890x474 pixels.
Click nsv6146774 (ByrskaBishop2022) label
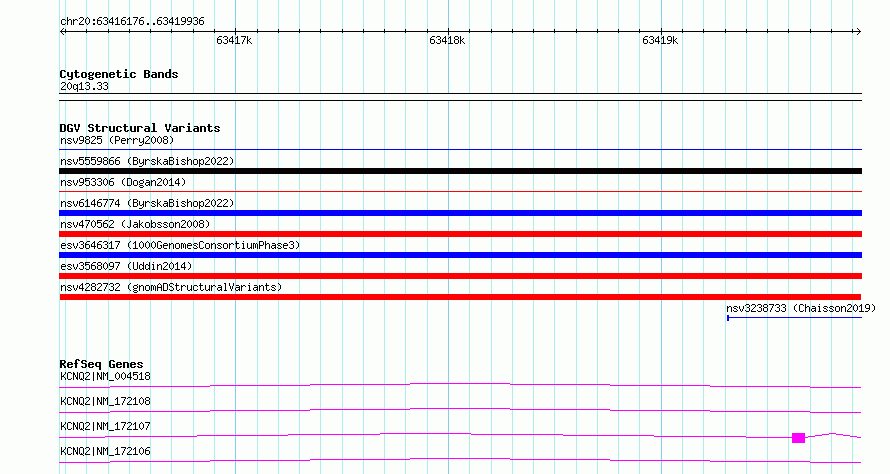(147, 203)
